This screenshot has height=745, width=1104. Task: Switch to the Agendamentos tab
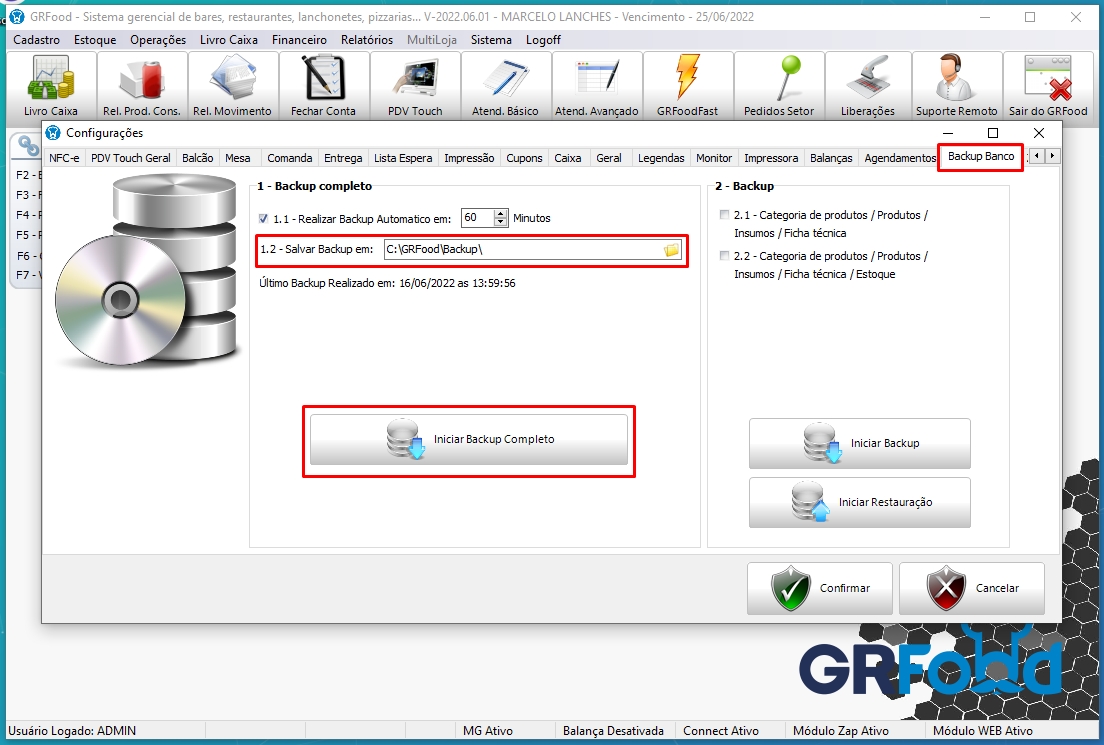[900, 158]
